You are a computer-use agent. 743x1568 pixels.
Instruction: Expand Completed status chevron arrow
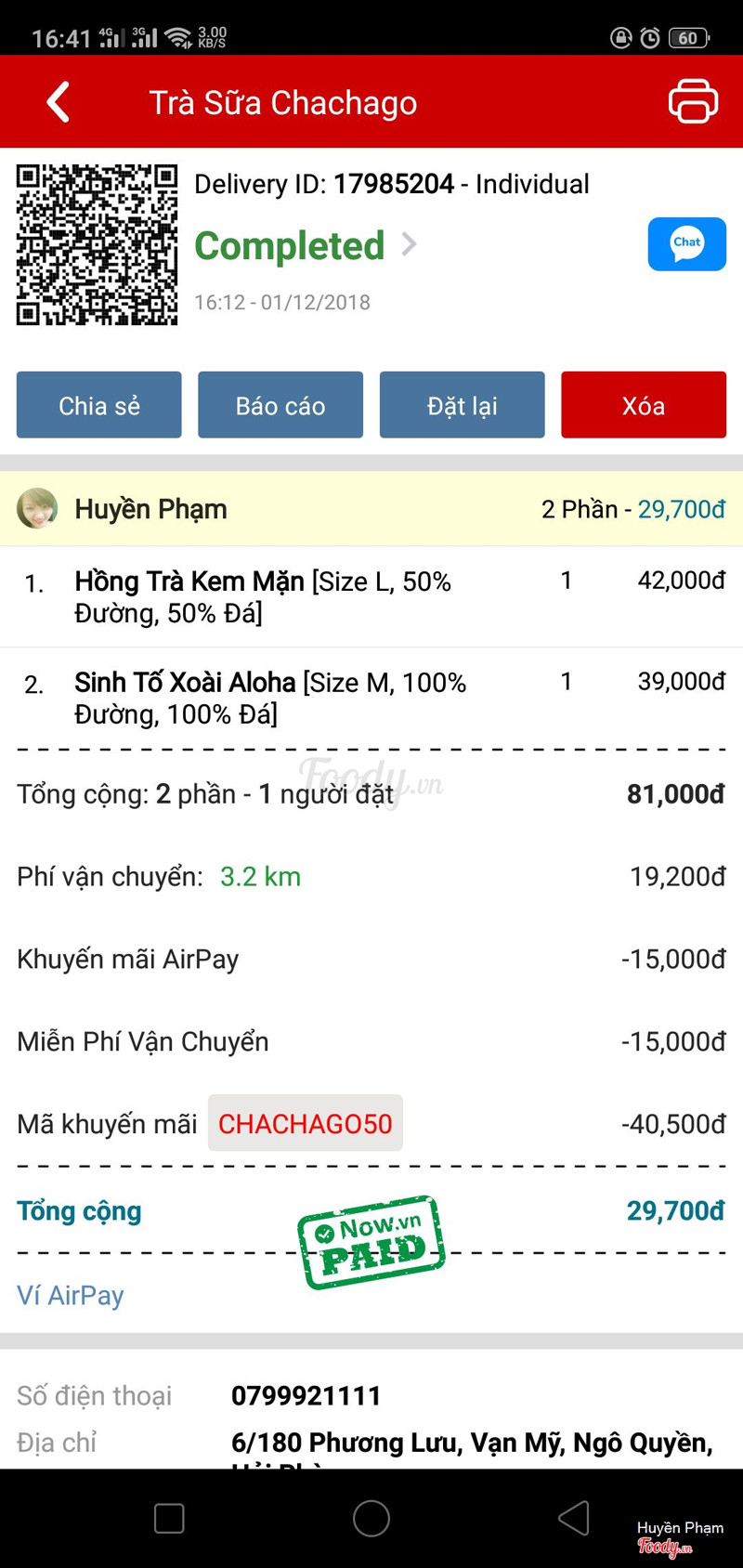(409, 245)
